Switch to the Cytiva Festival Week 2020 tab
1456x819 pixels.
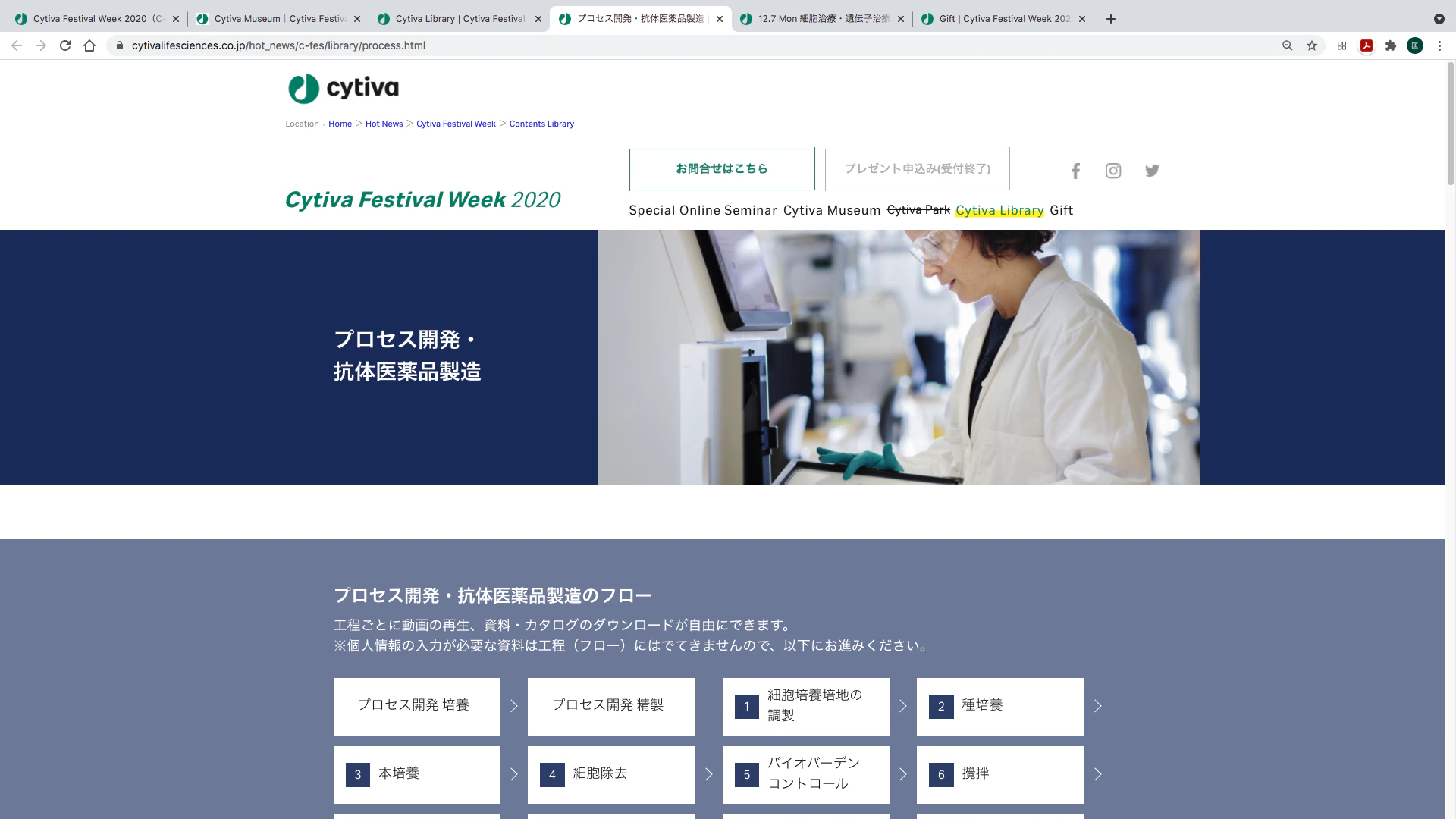[x=97, y=19]
